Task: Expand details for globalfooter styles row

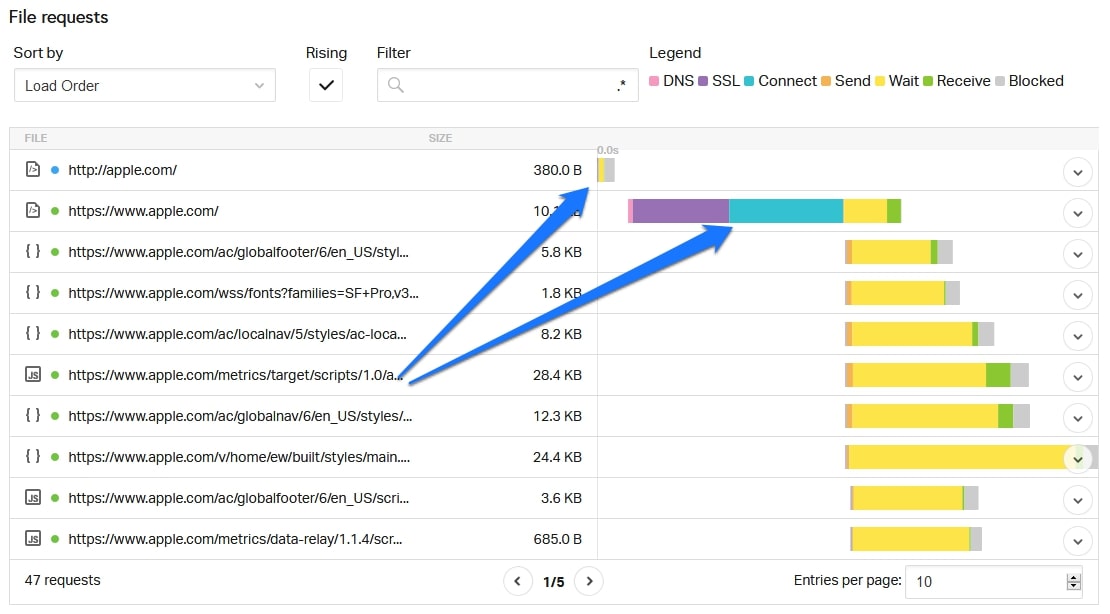Action: 1077,254
